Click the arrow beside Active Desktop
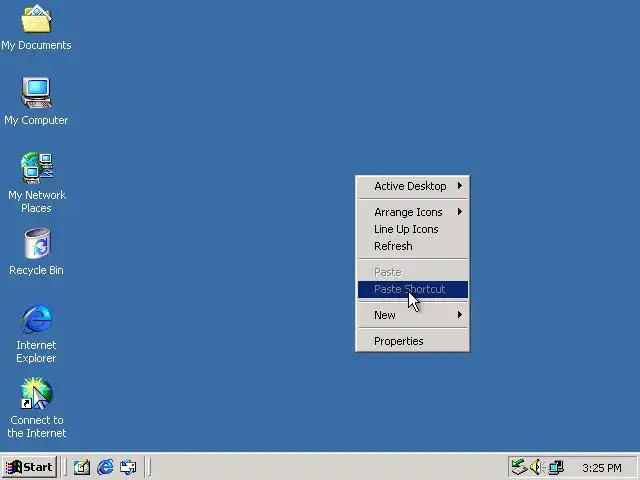Screen dimensions: 640x480 click(x=460, y=186)
